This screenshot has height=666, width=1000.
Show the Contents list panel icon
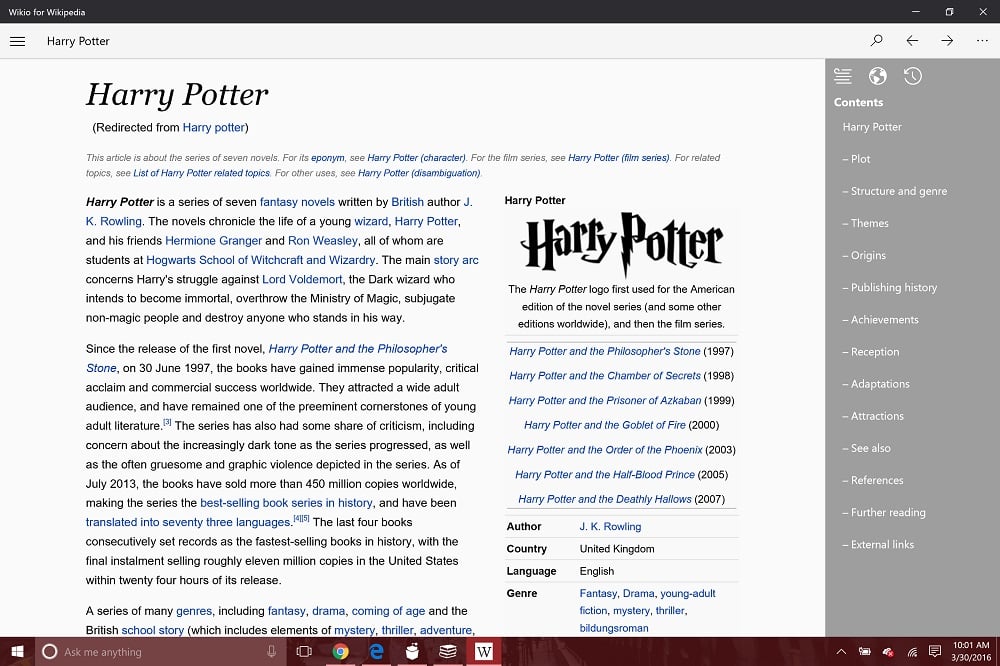pyautogui.click(x=842, y=76)
